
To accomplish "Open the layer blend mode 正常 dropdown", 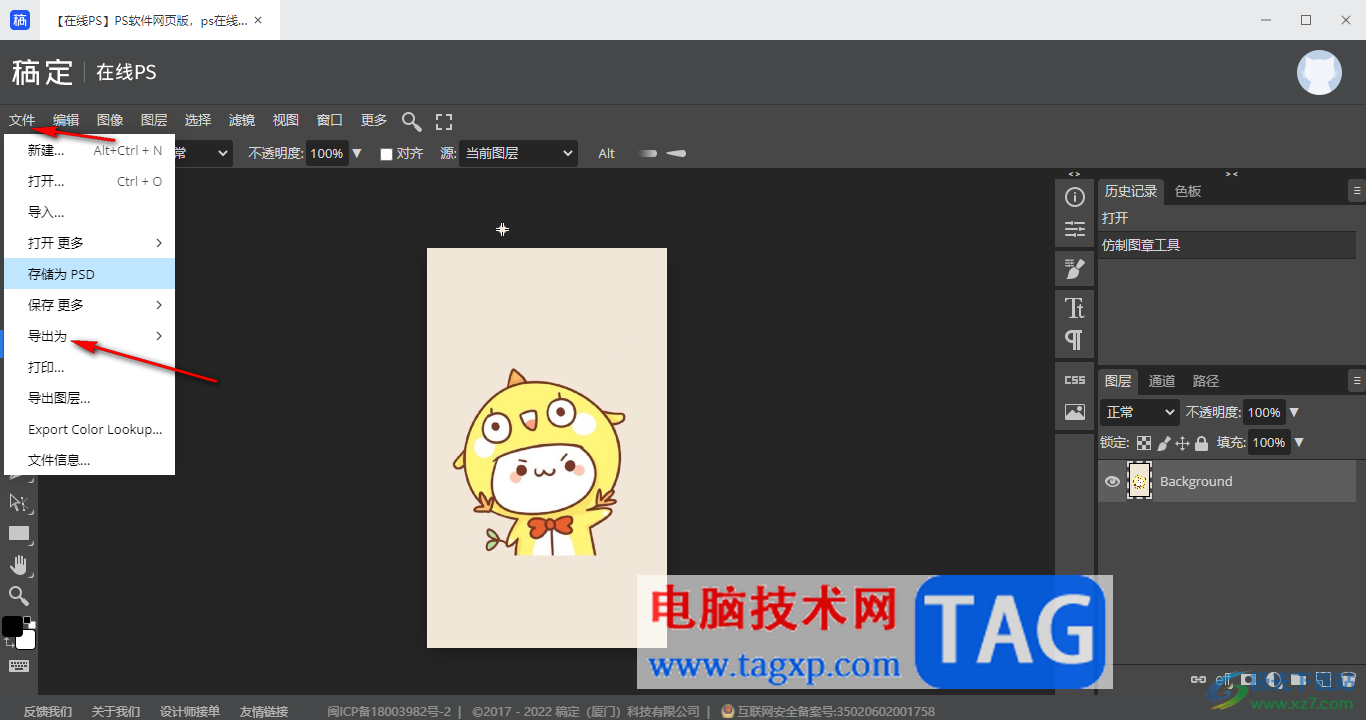I will pos(1140,412).
